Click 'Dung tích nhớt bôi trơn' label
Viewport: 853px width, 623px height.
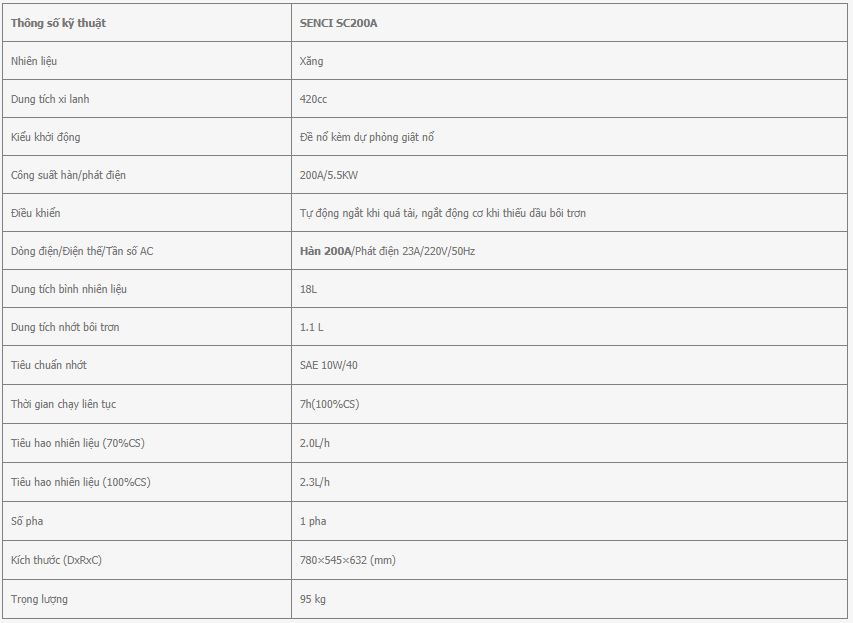coord(65,327)
